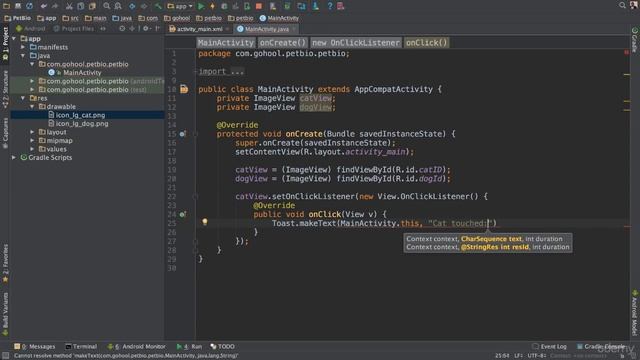Open the Structure side panel tab

tap(5, 90)
